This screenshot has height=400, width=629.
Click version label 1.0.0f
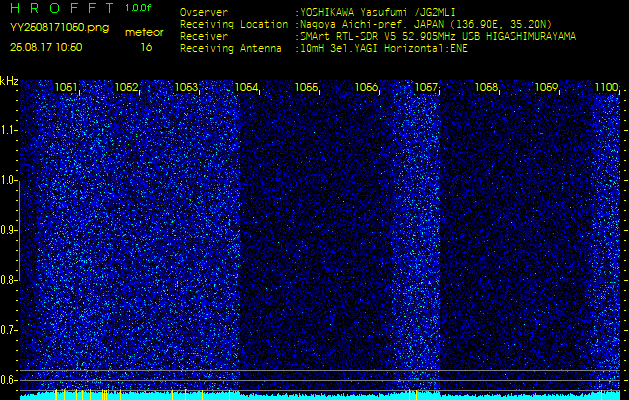pyautogui.click(x=138, y=8)
